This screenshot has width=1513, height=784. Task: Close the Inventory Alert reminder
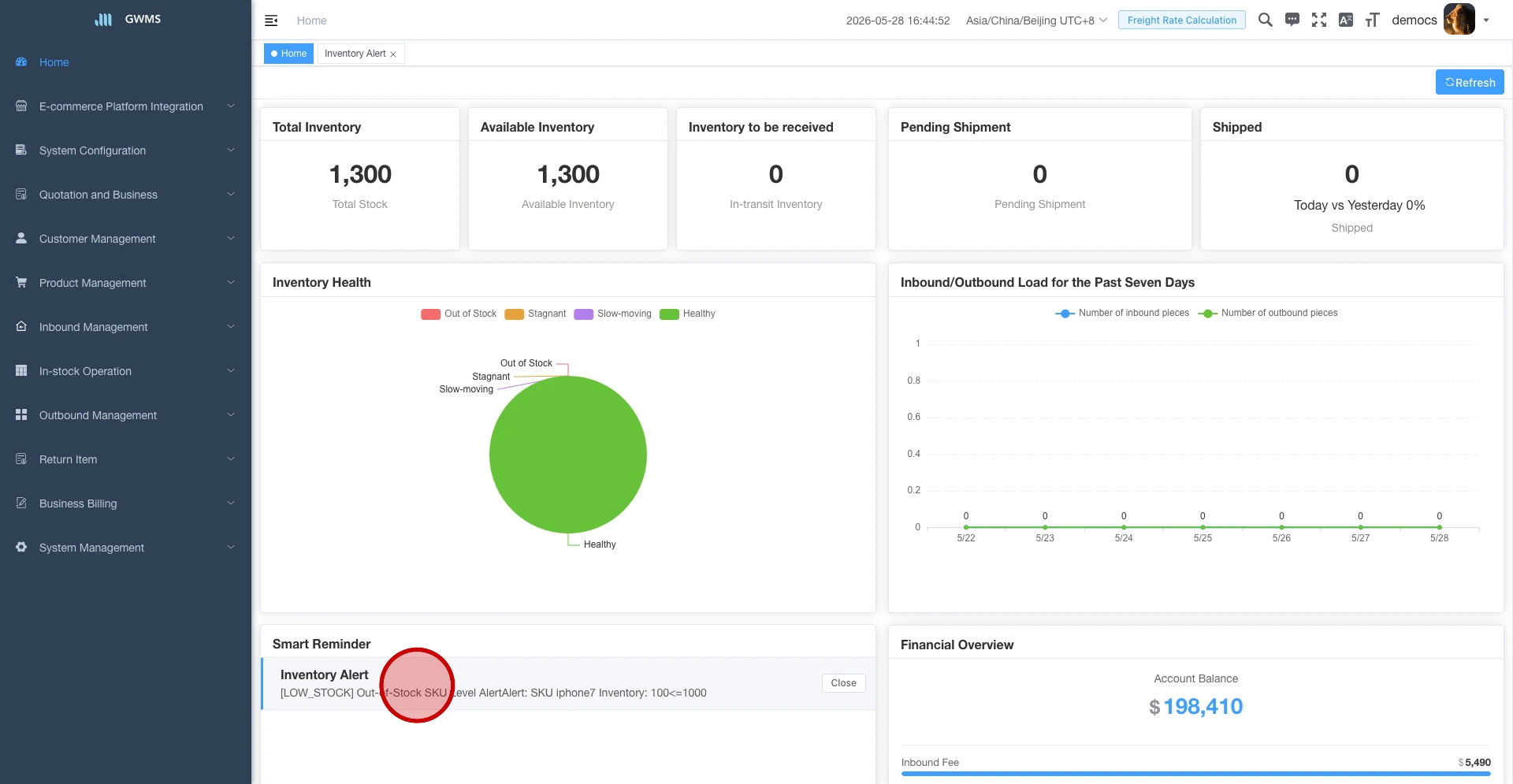[x=843, y=683]
